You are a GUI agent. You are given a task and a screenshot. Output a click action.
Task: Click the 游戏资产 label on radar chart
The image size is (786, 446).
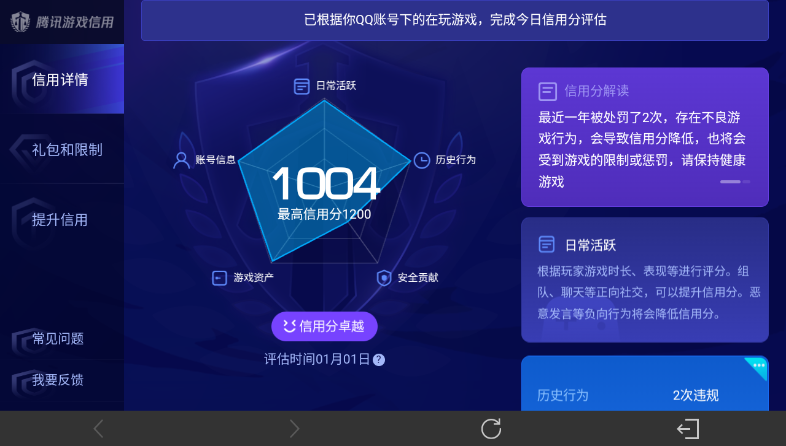click(254, 277)
